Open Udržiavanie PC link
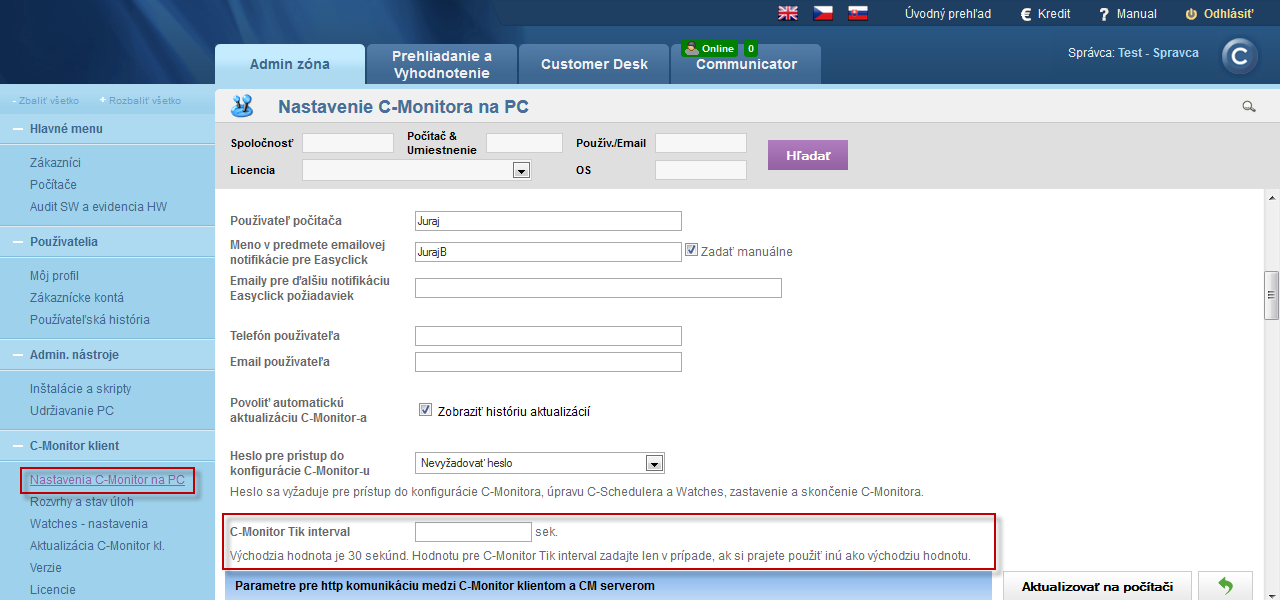Viewport: 1280px width, 600px height. (x=72, y=411)
